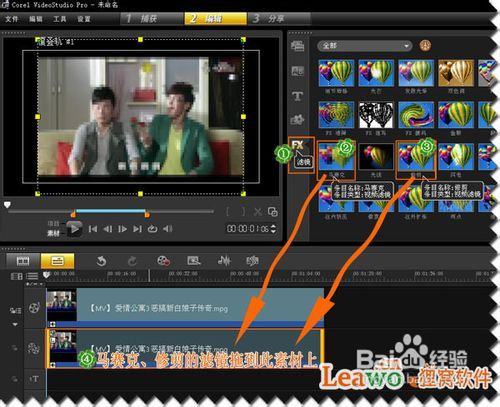Click the video track icon
Image resolution: width=500 pixels, height=407 pixels.
[34, 308]
